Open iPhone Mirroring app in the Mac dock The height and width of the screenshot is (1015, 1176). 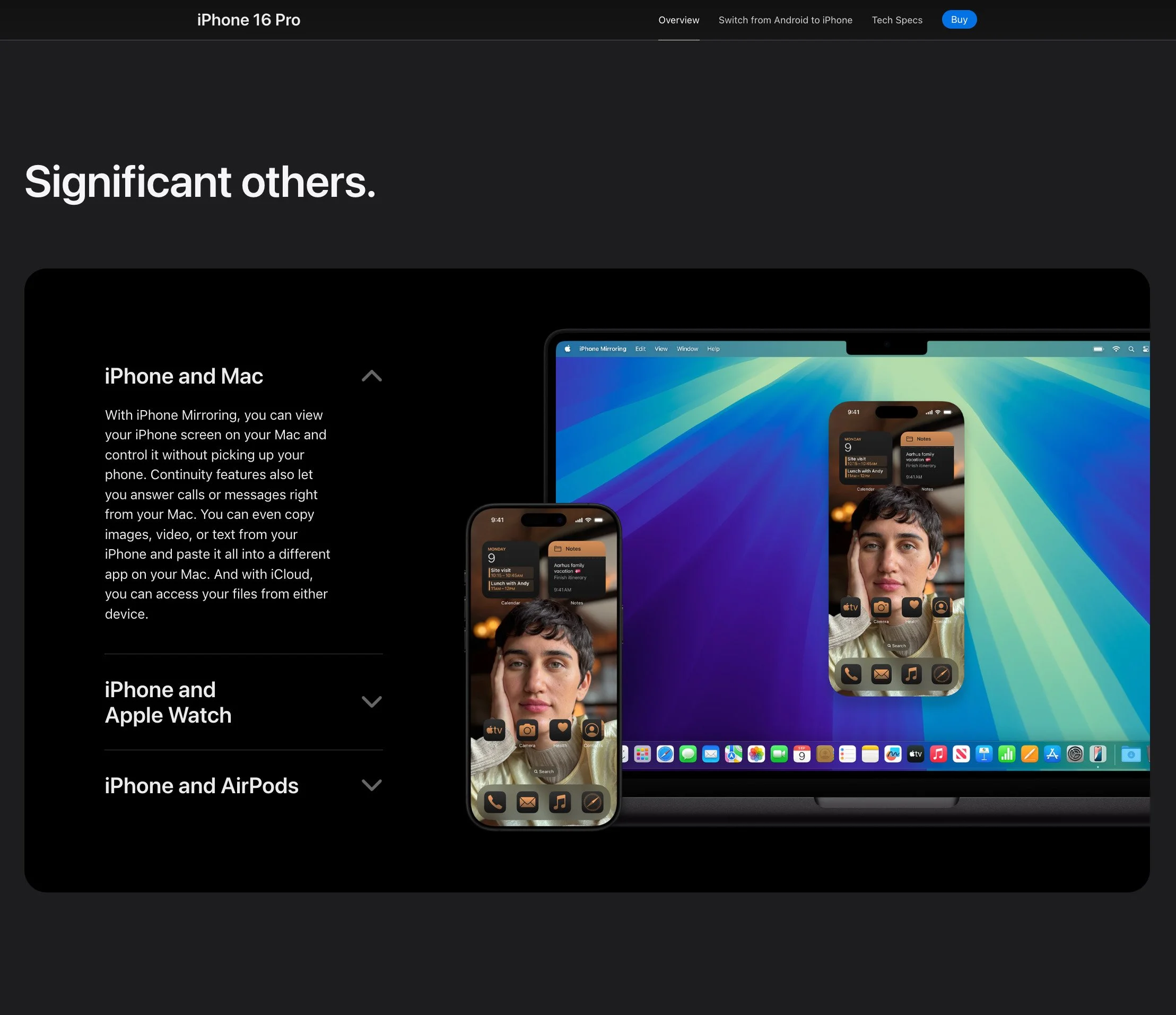tap(1097, 754)
